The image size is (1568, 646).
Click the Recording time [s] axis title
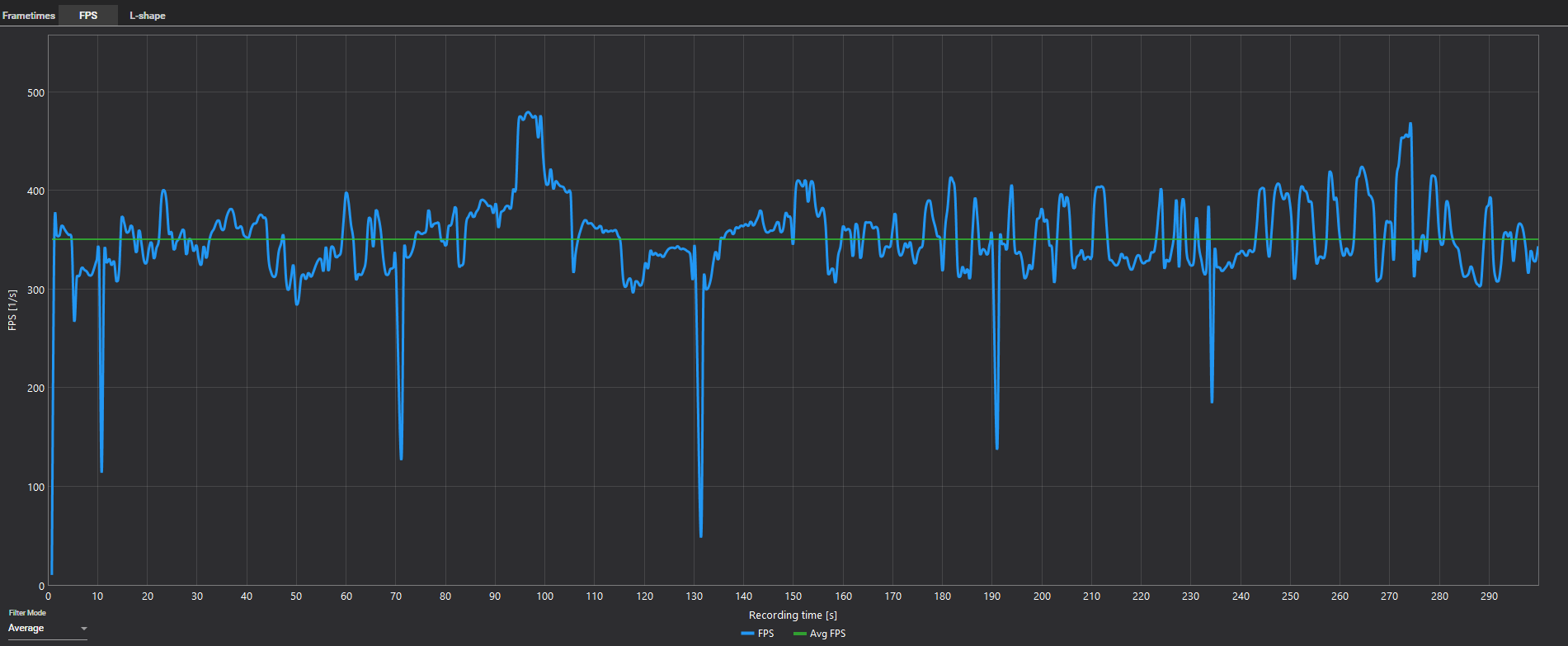(x=793, y=615)
